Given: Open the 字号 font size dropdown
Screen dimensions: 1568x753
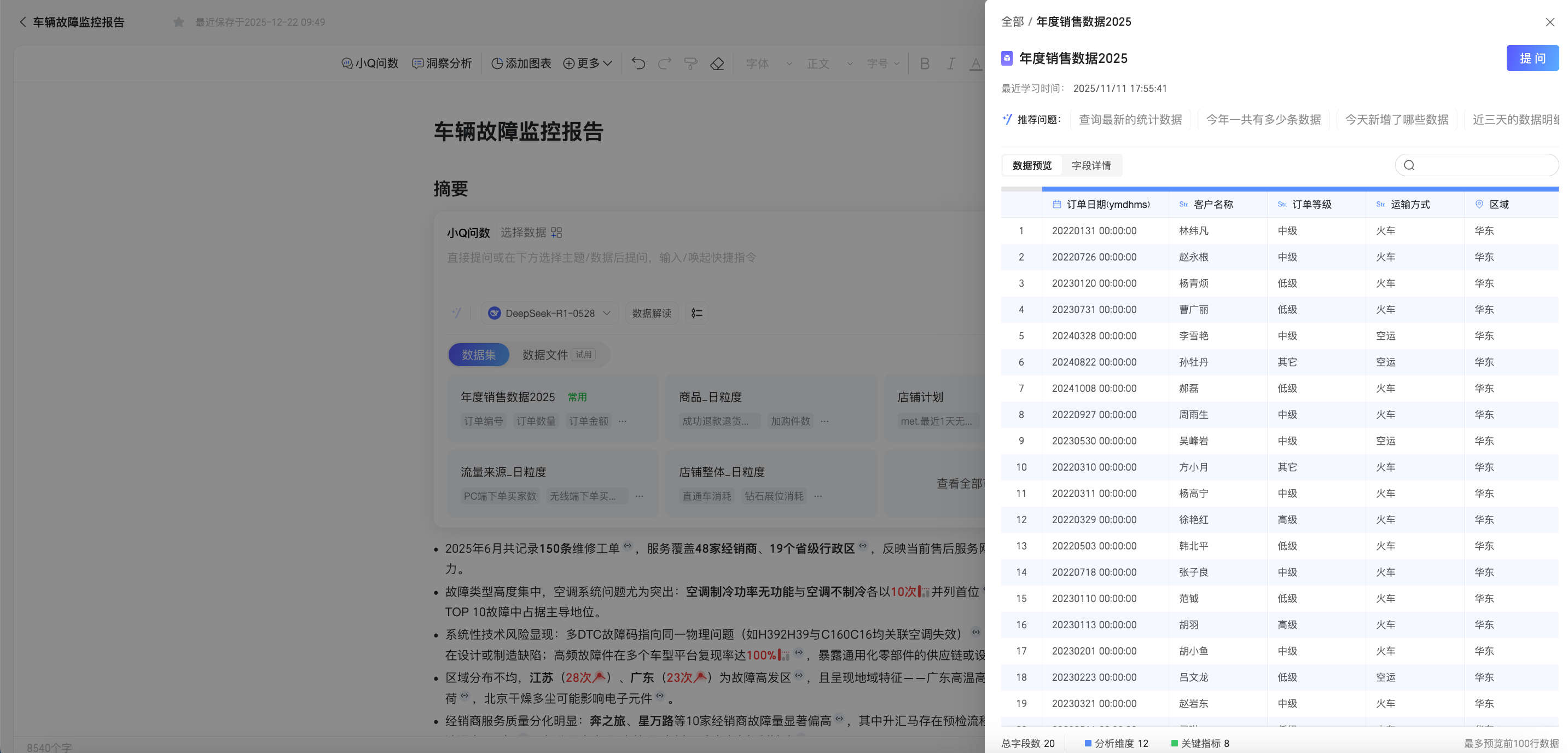Looking at the screenshot, I should pos(883,63).
